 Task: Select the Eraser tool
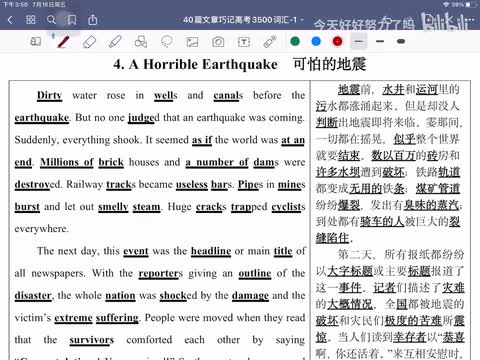[89, 42]
